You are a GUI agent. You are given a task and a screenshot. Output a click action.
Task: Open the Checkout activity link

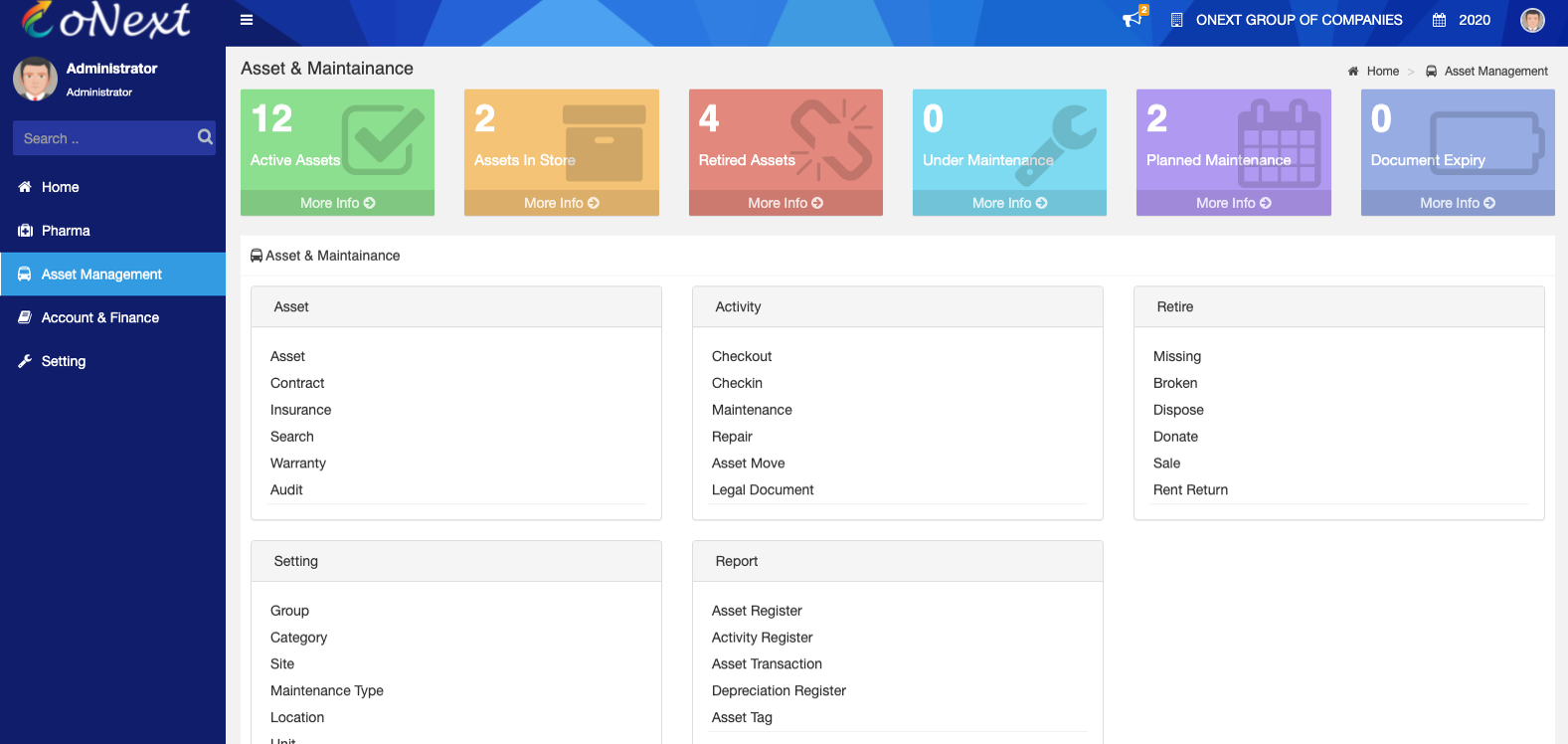click(x=742, y=357)
